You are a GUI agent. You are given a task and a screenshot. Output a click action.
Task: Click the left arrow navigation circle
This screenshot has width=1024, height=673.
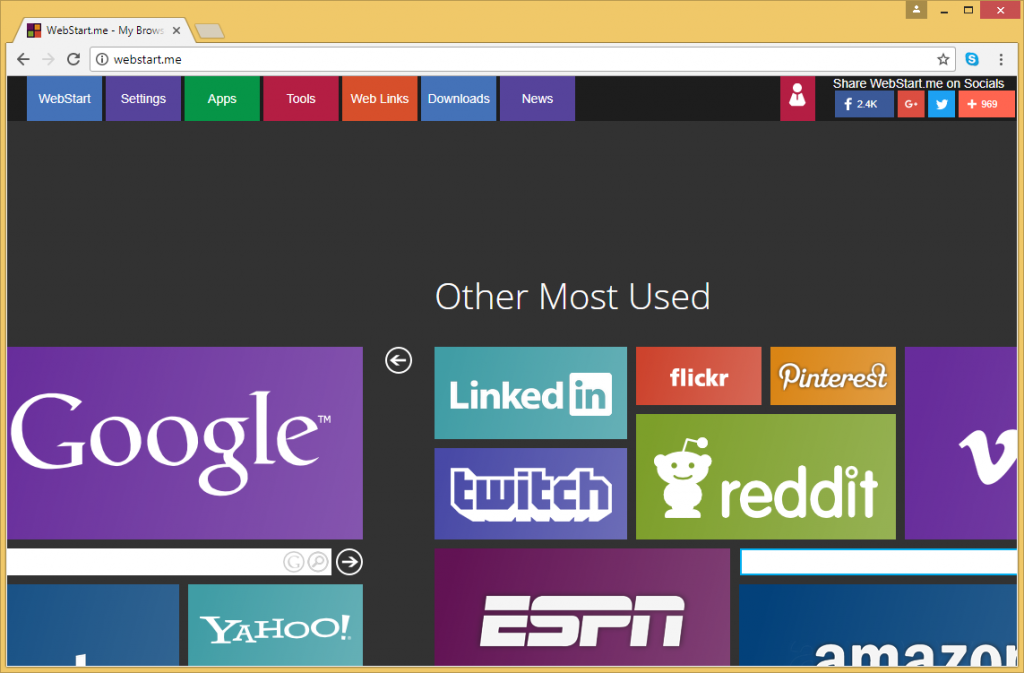[398, 360]
